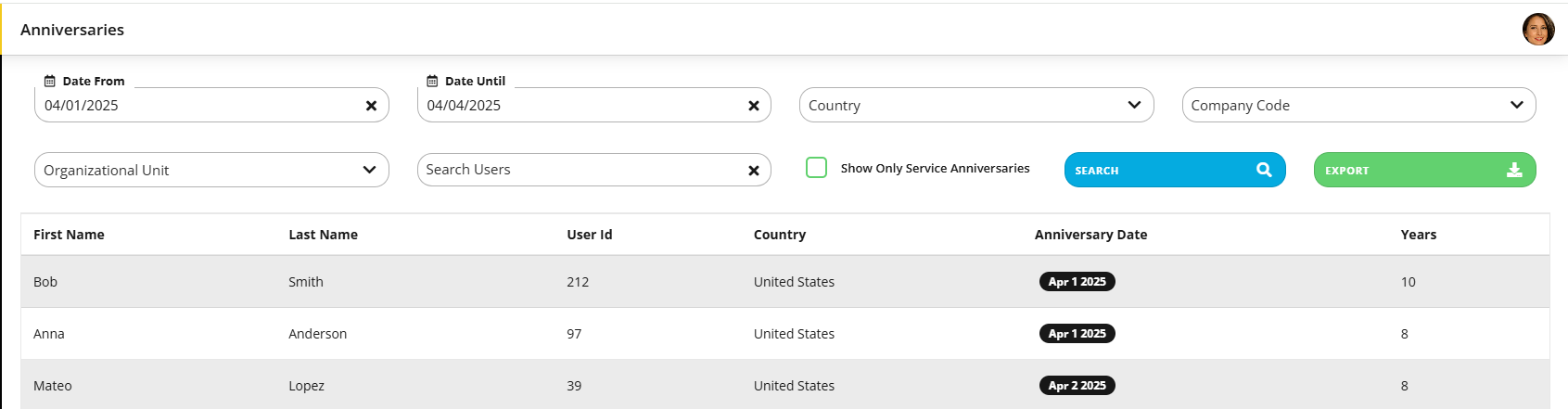Click the EXPORT button label
This screenshot has height=409, width=1568.
tap(1346, 171)
